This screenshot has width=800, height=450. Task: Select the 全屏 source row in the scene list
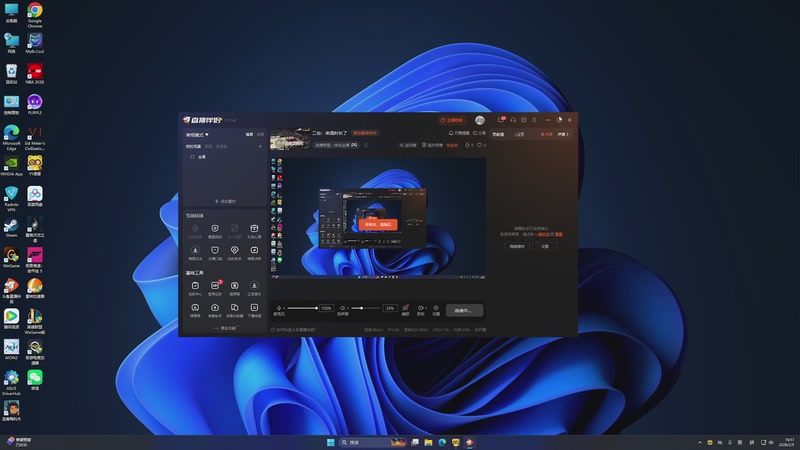tap(224, 157)
